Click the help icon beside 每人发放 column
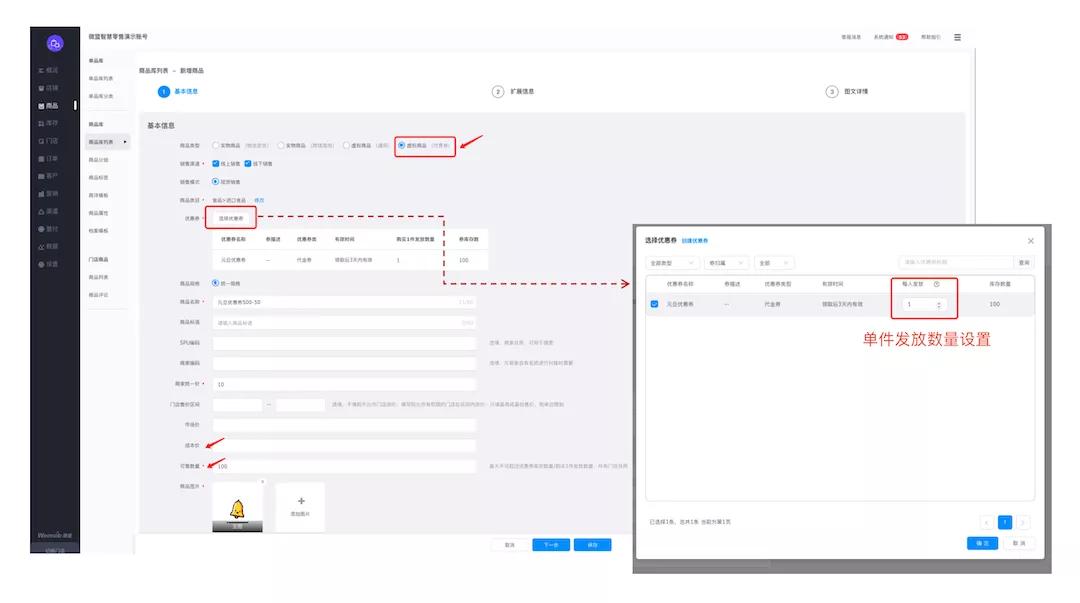This screenshot has width=1080, height=603. coord(936,284)
